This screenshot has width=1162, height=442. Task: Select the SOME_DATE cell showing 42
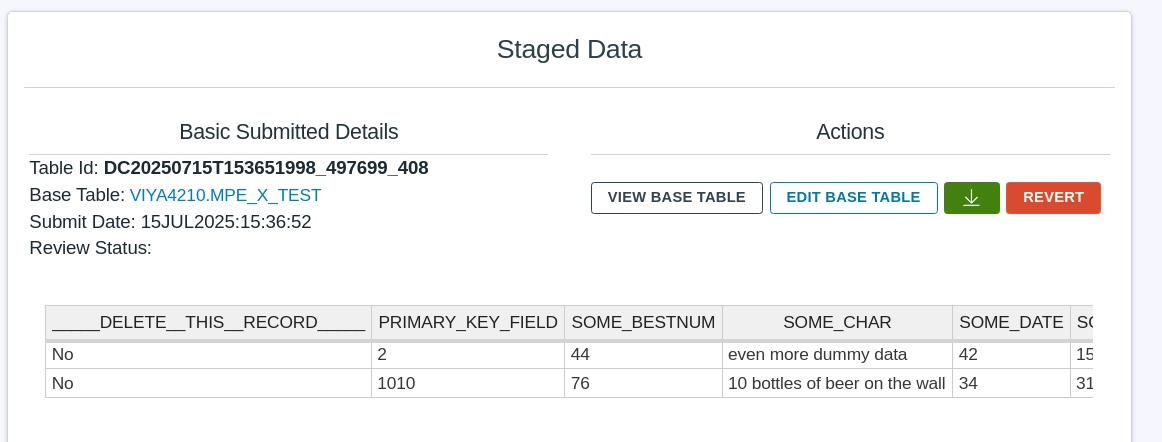tap(968, 355)
